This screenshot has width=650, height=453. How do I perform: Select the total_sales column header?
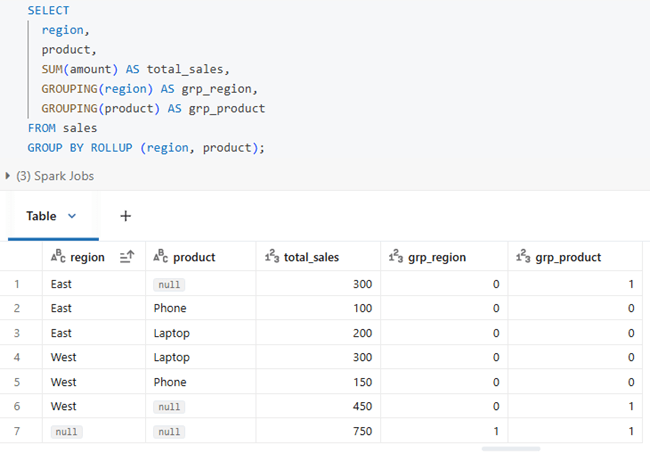311,257
